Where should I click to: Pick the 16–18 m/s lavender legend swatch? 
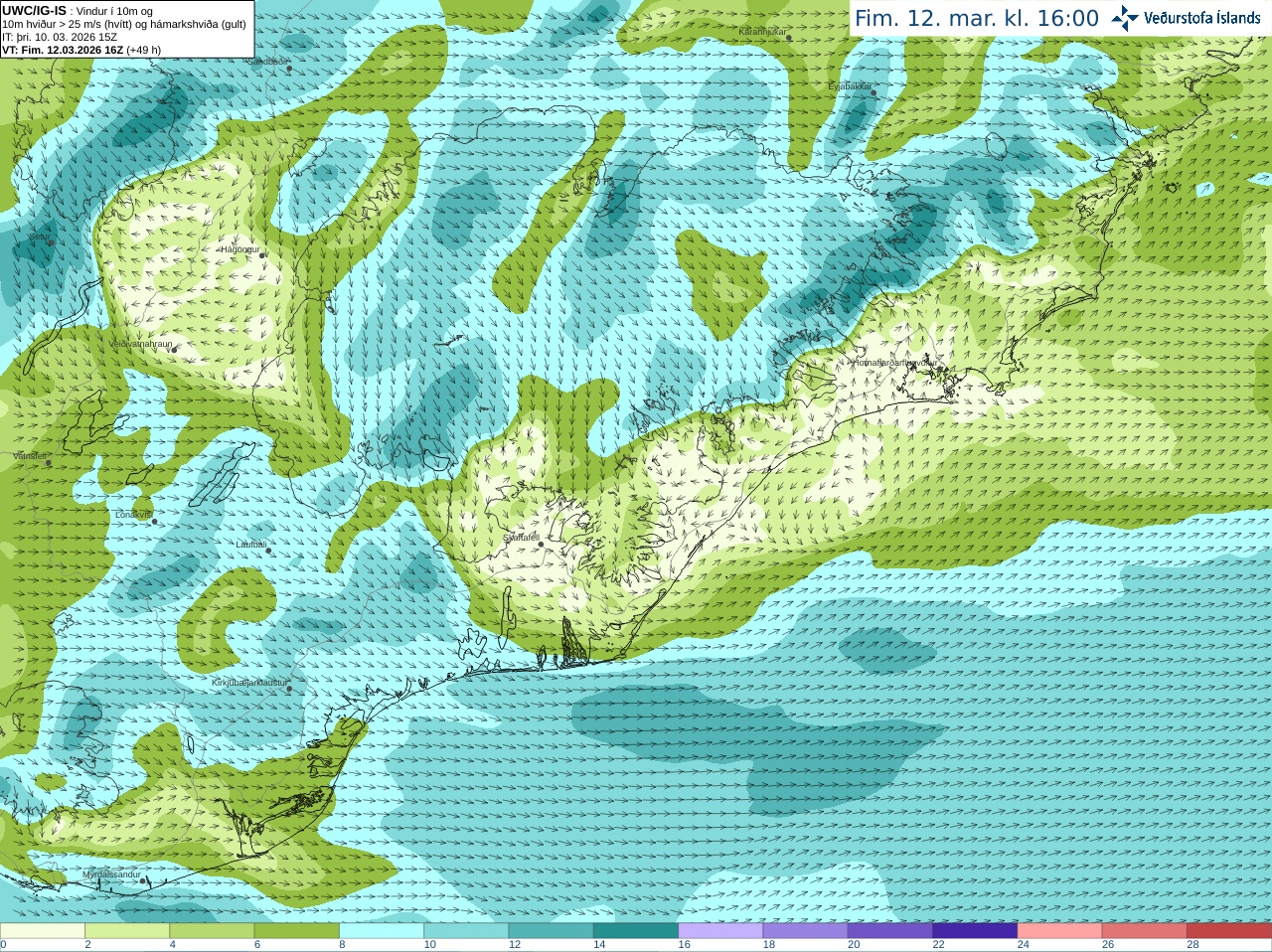[720, 931]
